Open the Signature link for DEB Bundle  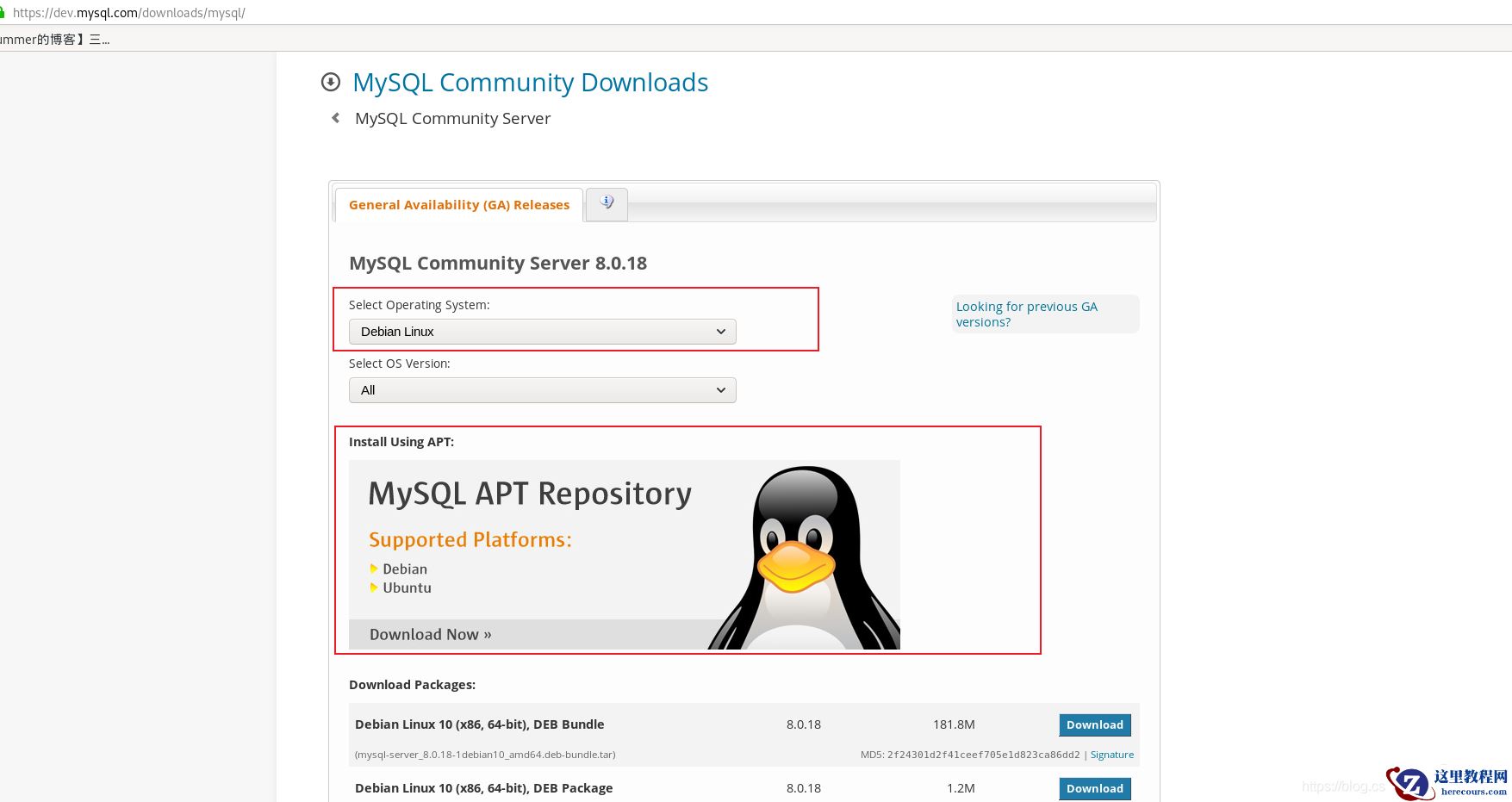point(1111,755)
